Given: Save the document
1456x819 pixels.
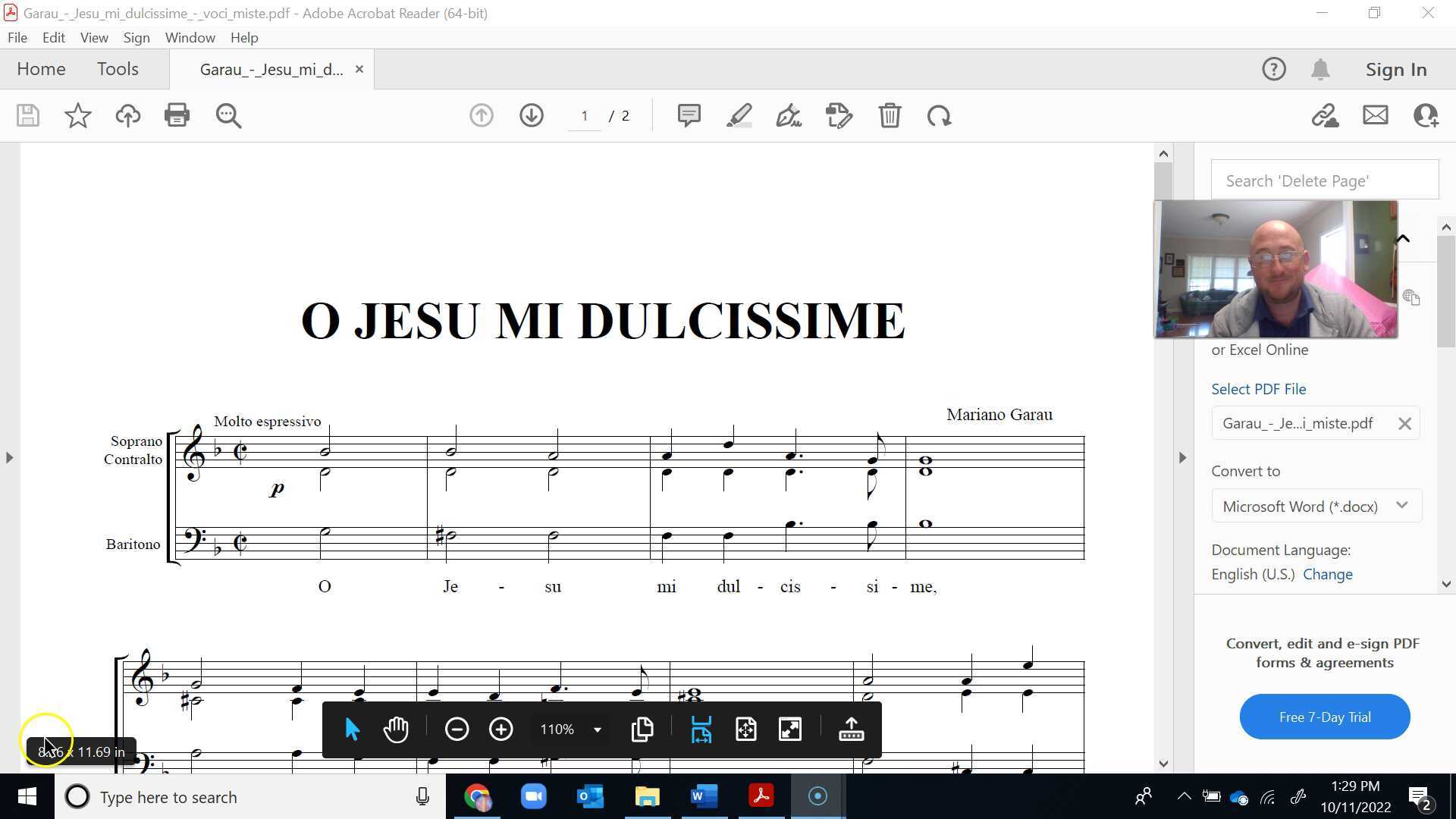Looking at the screenshot, I should coord(27,115).
